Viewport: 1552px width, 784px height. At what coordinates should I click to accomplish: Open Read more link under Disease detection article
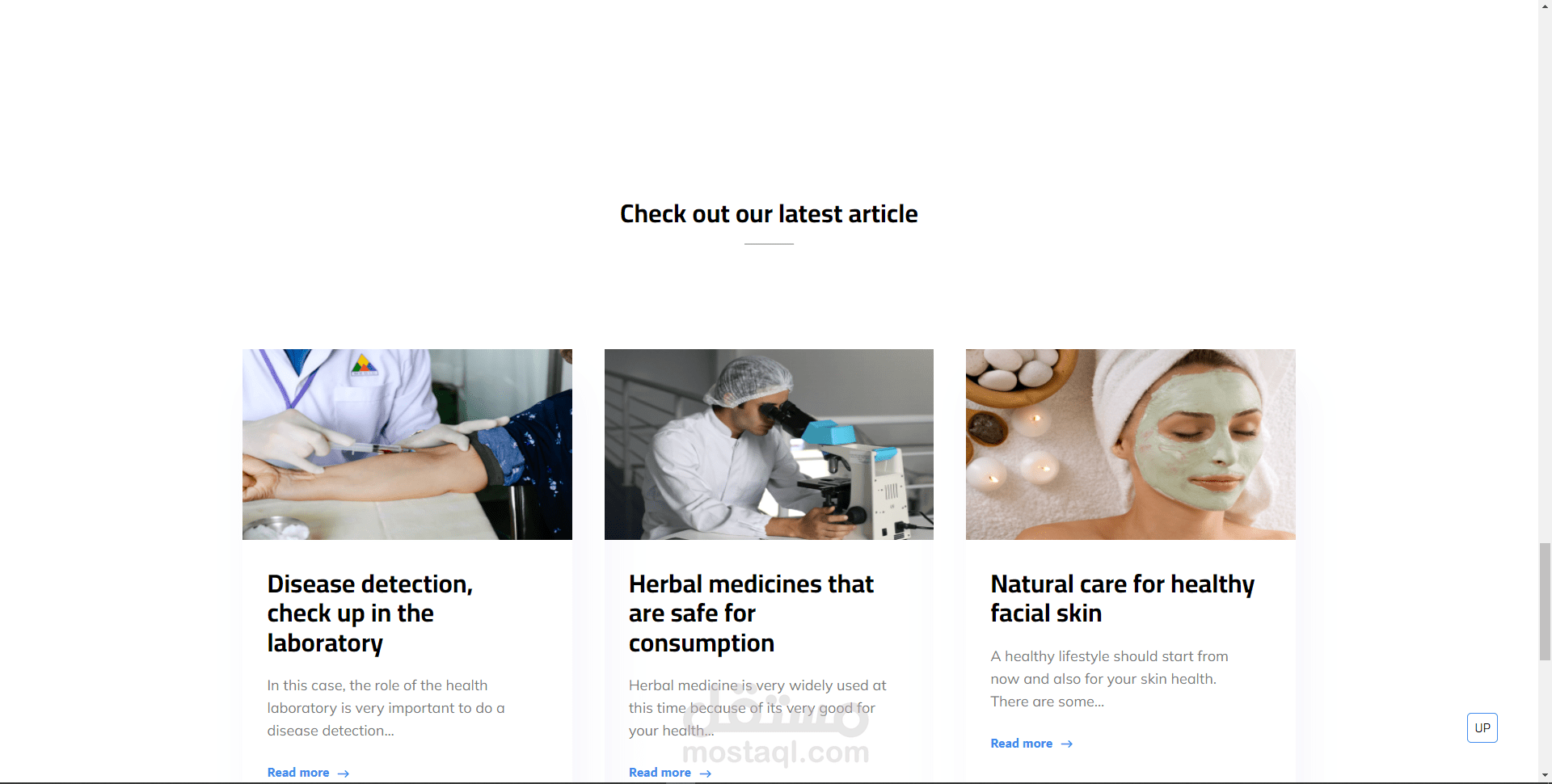(x=298, y=773)
